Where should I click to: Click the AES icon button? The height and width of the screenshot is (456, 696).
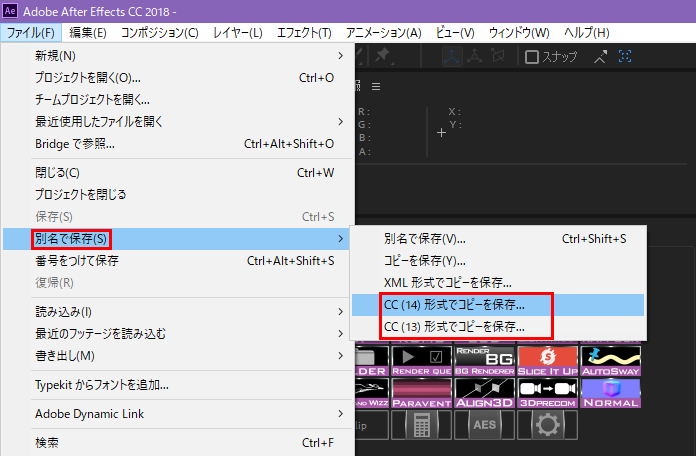pos(484,424)
